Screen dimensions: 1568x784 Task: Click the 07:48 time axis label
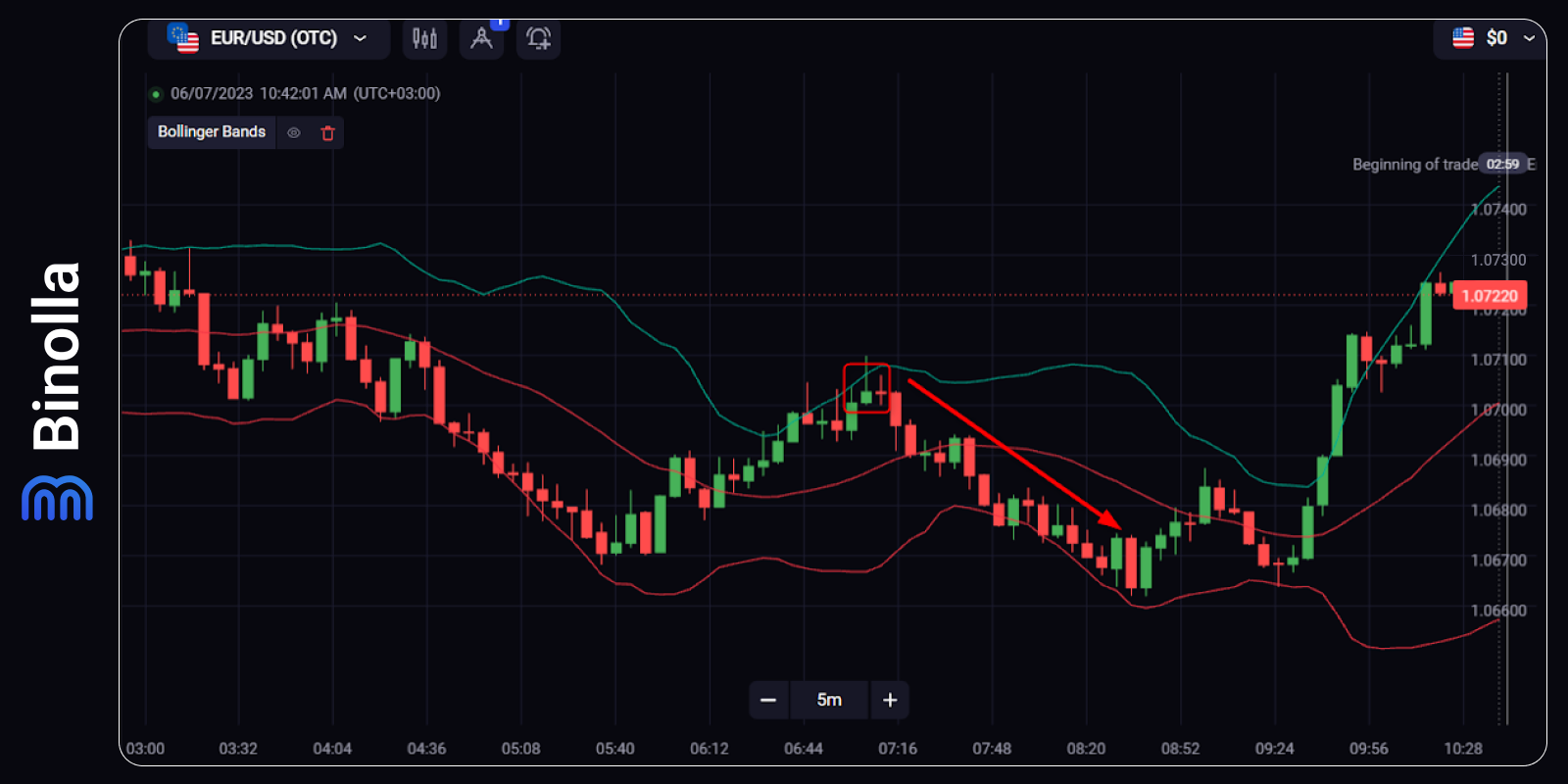pos(992,749)
